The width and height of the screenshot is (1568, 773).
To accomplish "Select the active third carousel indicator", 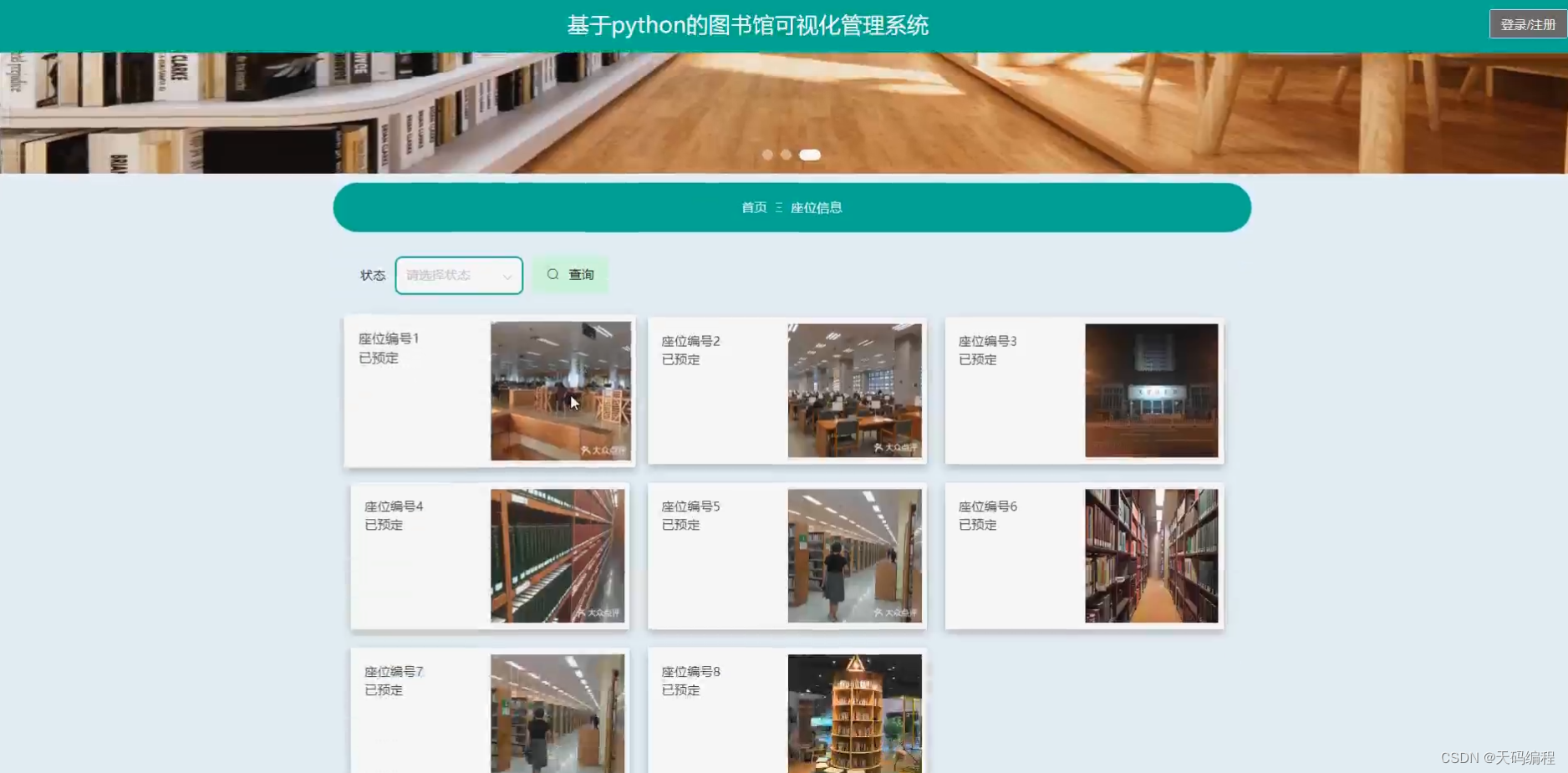I will [810, 155].
